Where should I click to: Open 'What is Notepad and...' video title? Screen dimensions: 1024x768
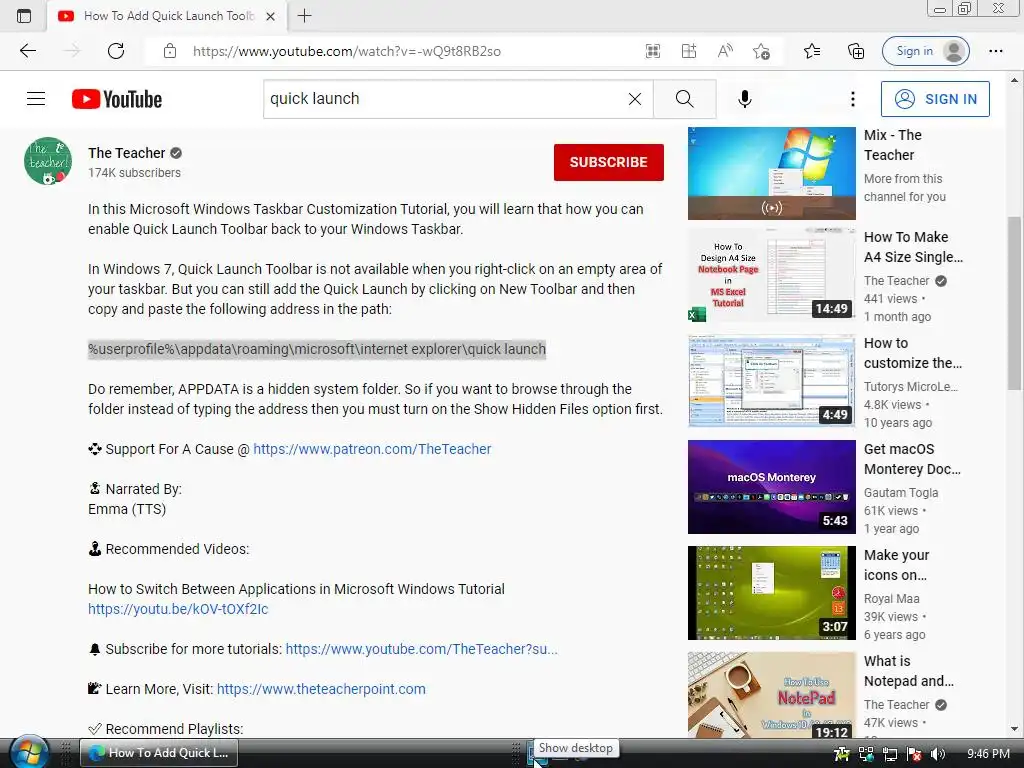coord(908,671)
